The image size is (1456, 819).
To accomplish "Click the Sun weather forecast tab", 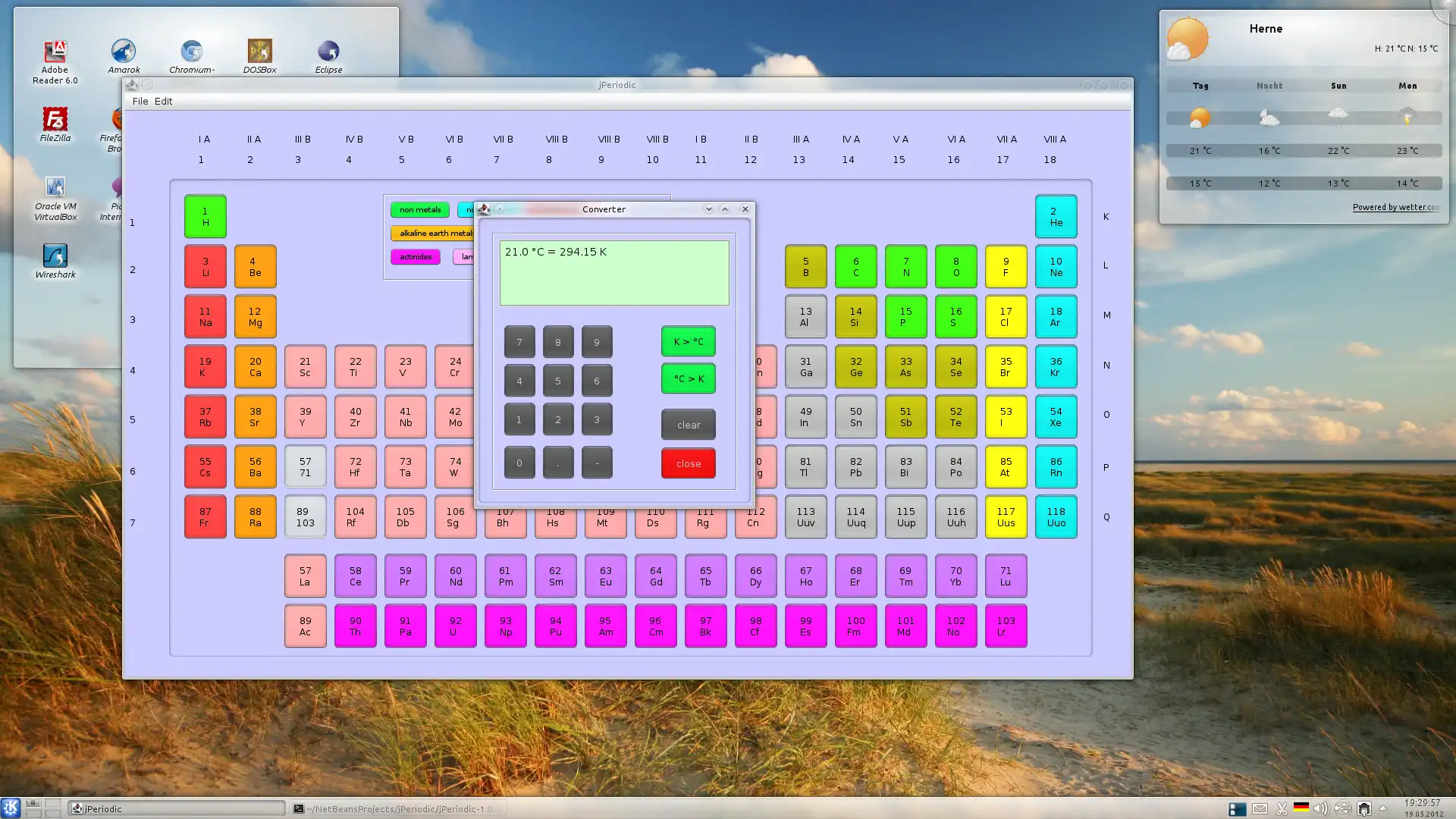I will tap(1338, 85).
